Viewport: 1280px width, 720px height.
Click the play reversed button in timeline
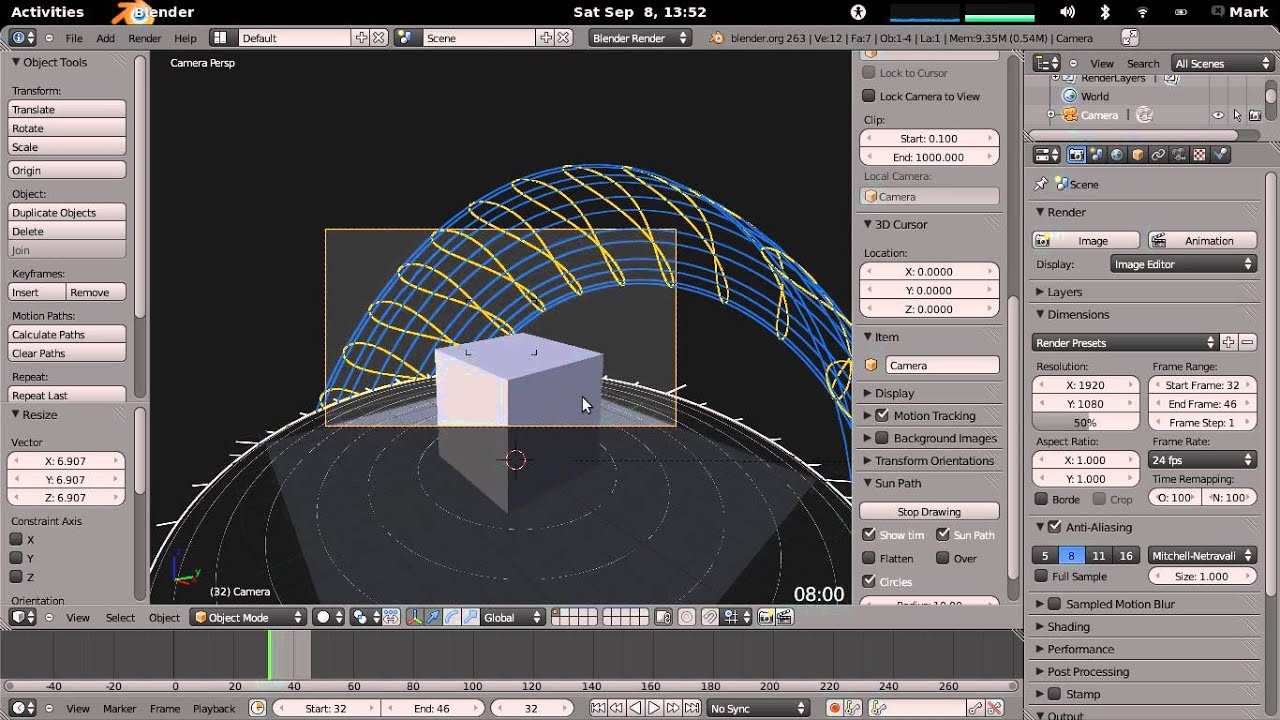pyautogui.click(x=634, y=708)
